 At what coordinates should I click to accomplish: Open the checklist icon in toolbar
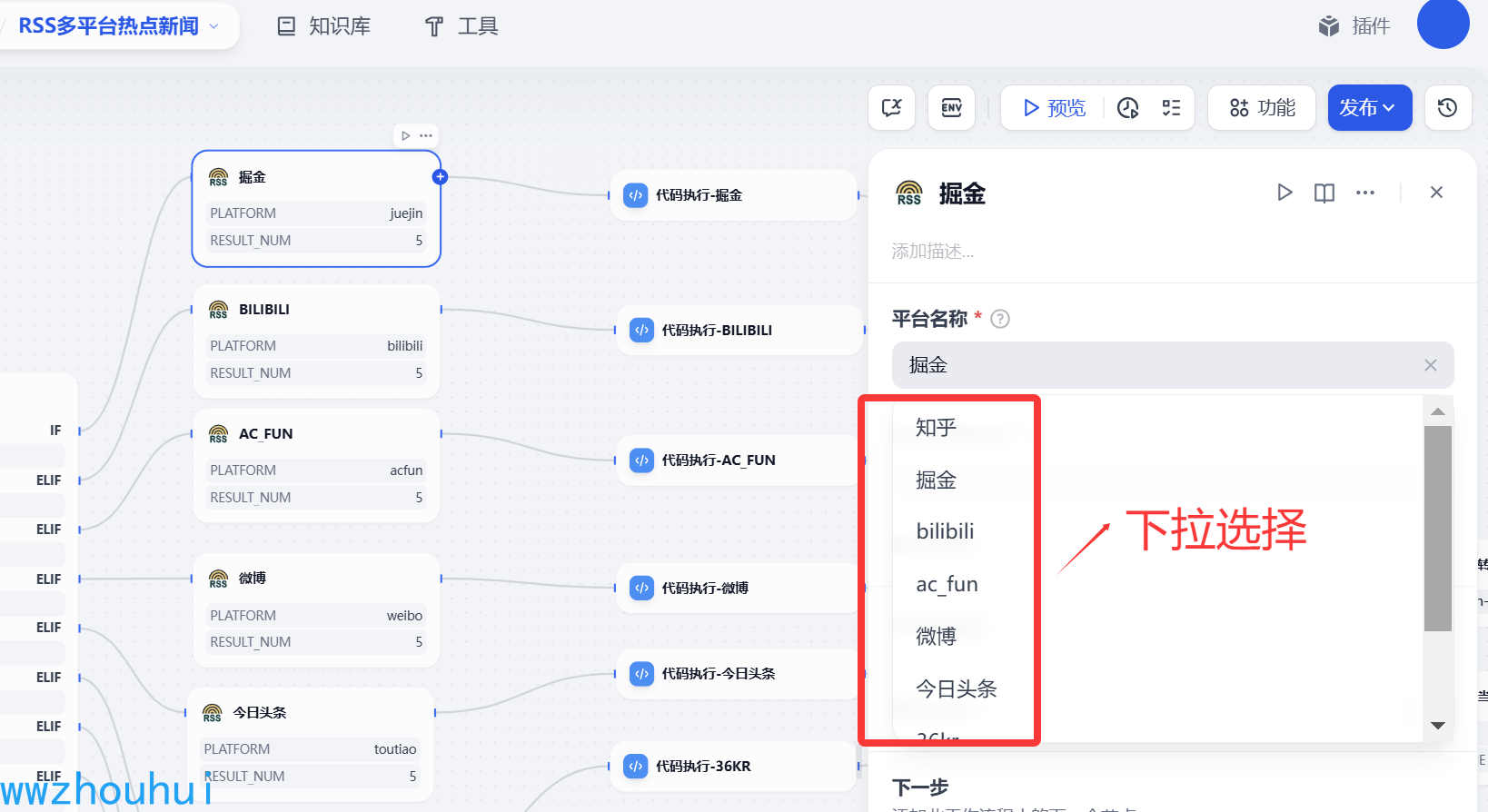(x=1171, y=108)
